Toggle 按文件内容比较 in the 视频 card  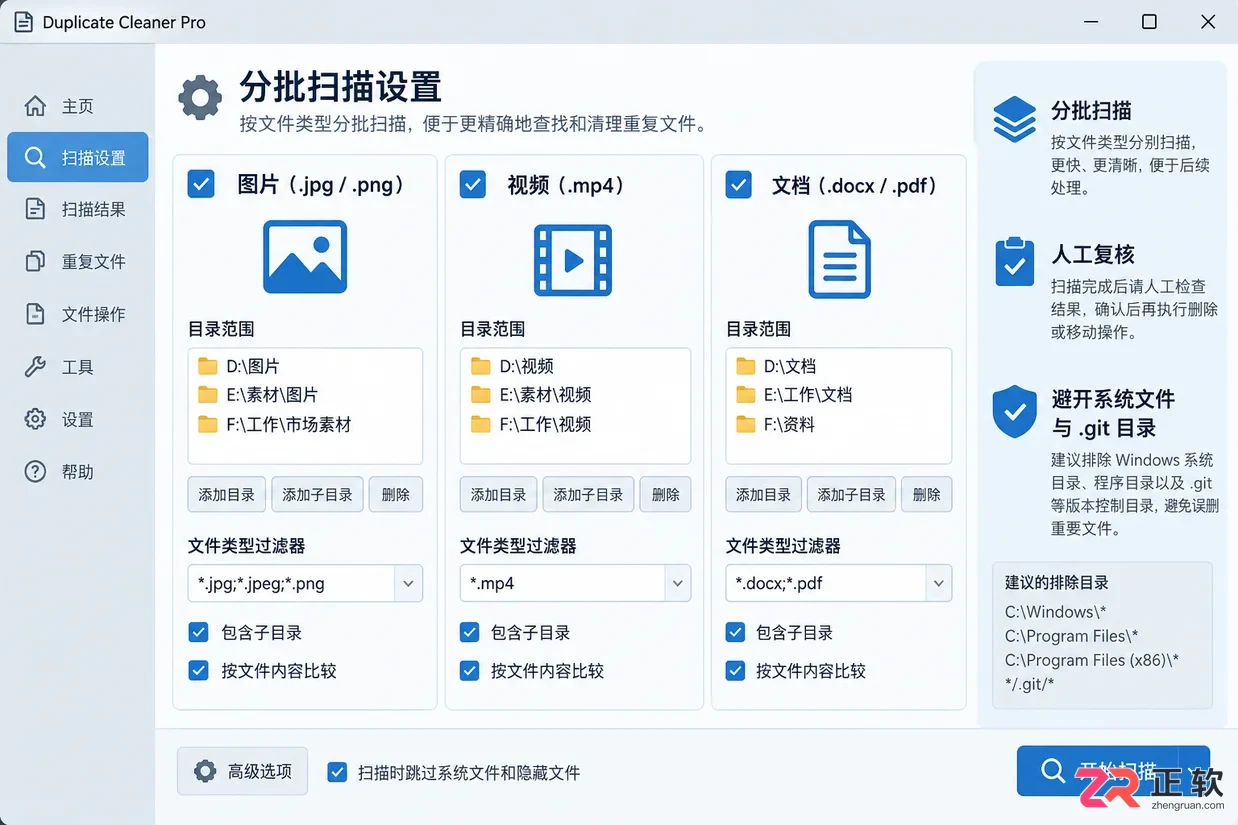click(x=470, y=670)
